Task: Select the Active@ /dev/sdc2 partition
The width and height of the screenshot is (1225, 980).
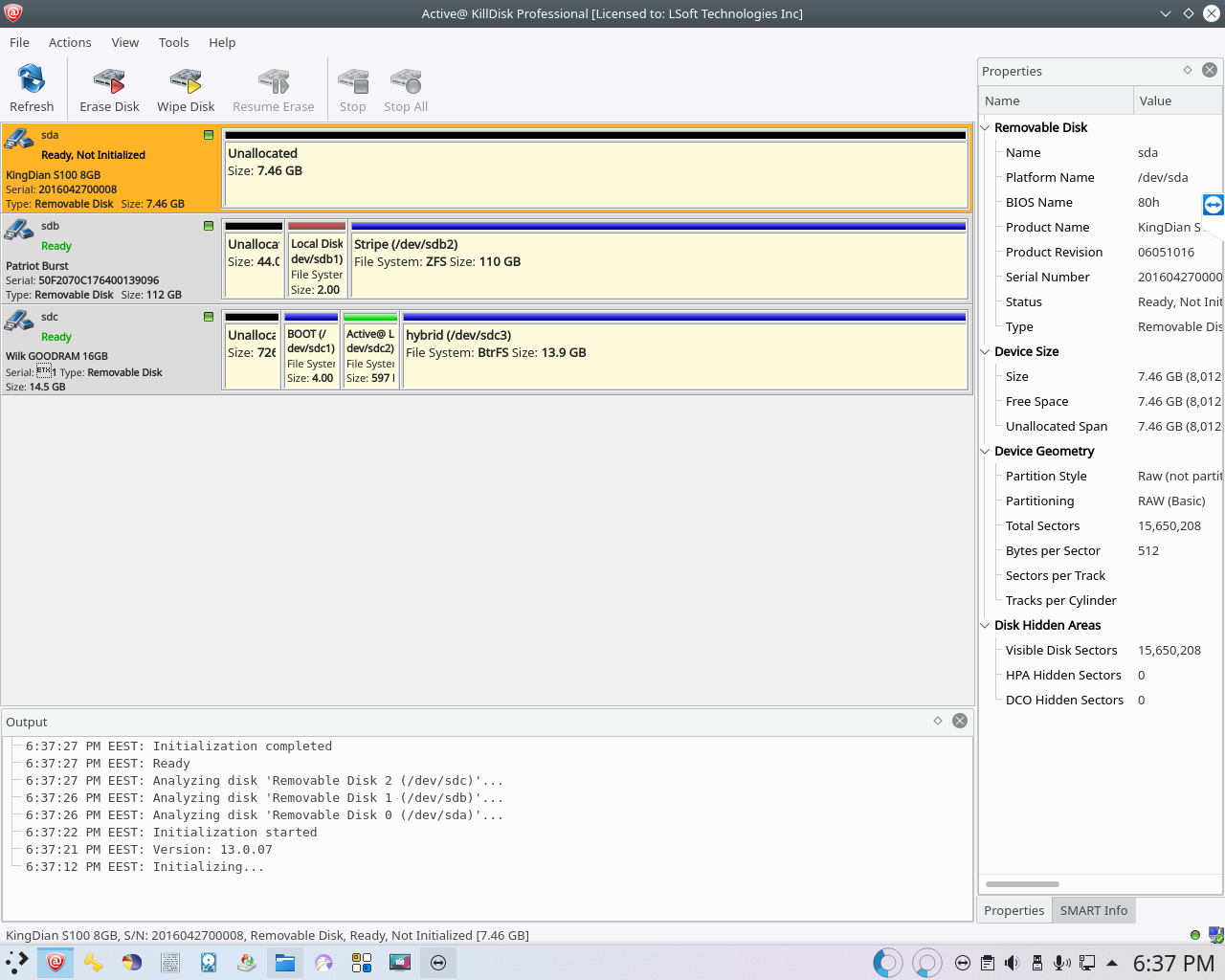Action: [x=370, y=350]
